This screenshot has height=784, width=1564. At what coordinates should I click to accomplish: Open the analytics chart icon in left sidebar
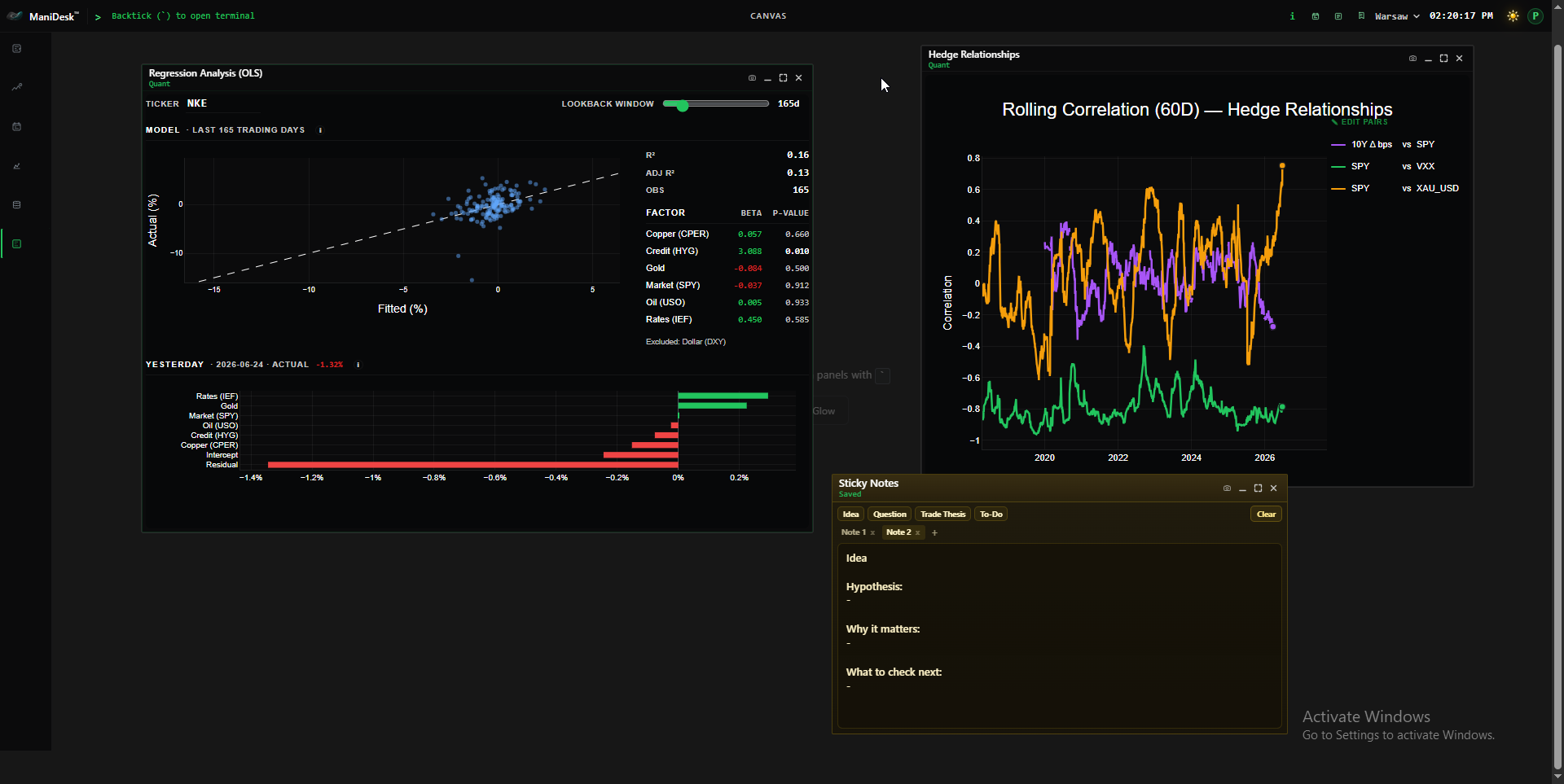point(16,165)
